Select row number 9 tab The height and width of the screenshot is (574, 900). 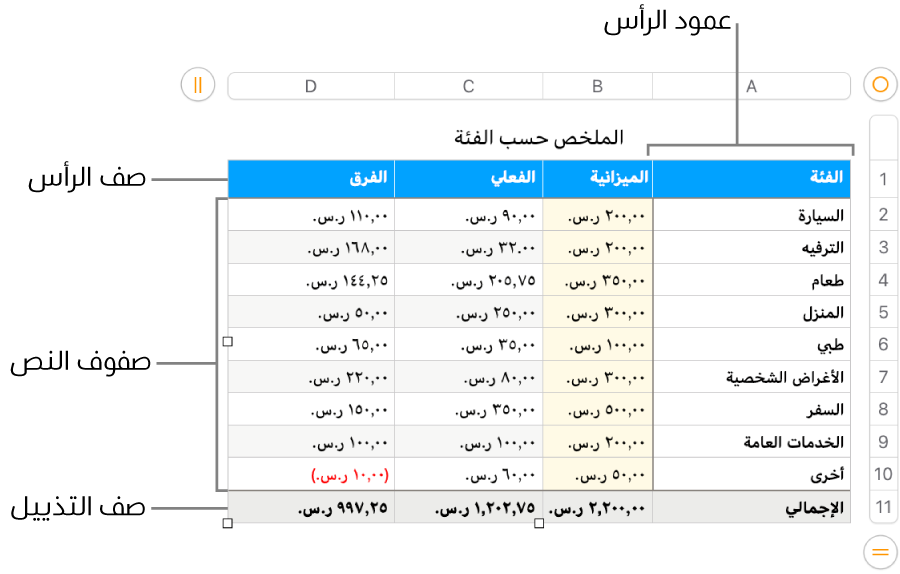click(x=883, y=442)
